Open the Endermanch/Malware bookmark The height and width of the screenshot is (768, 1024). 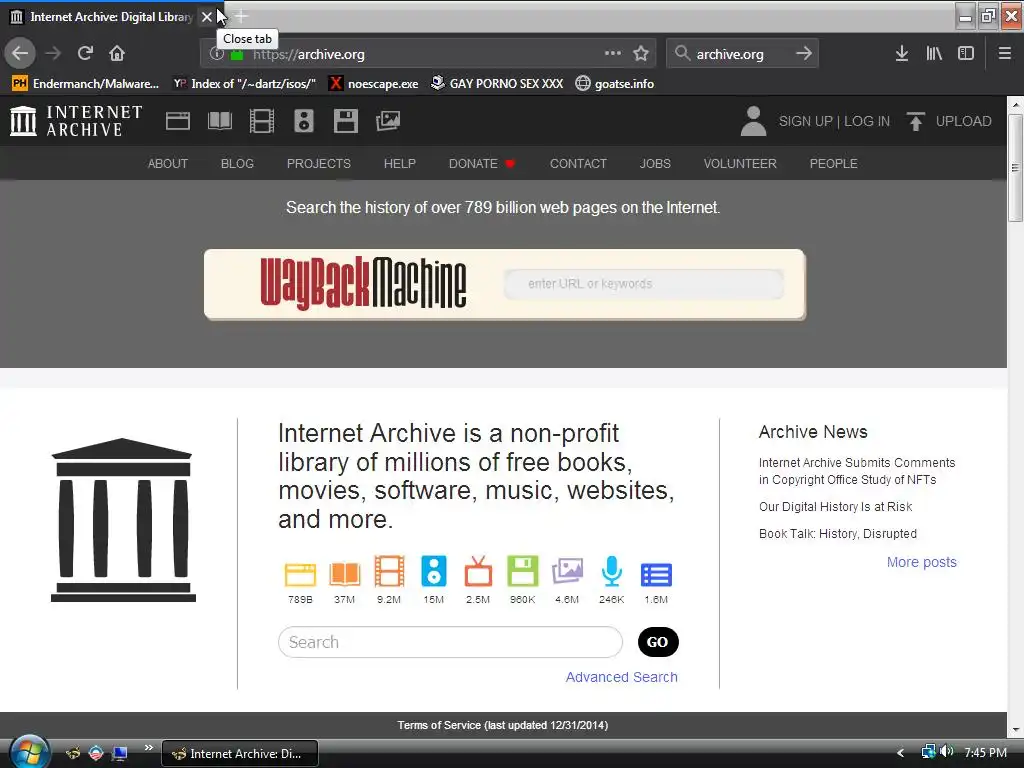click(86, 84)
